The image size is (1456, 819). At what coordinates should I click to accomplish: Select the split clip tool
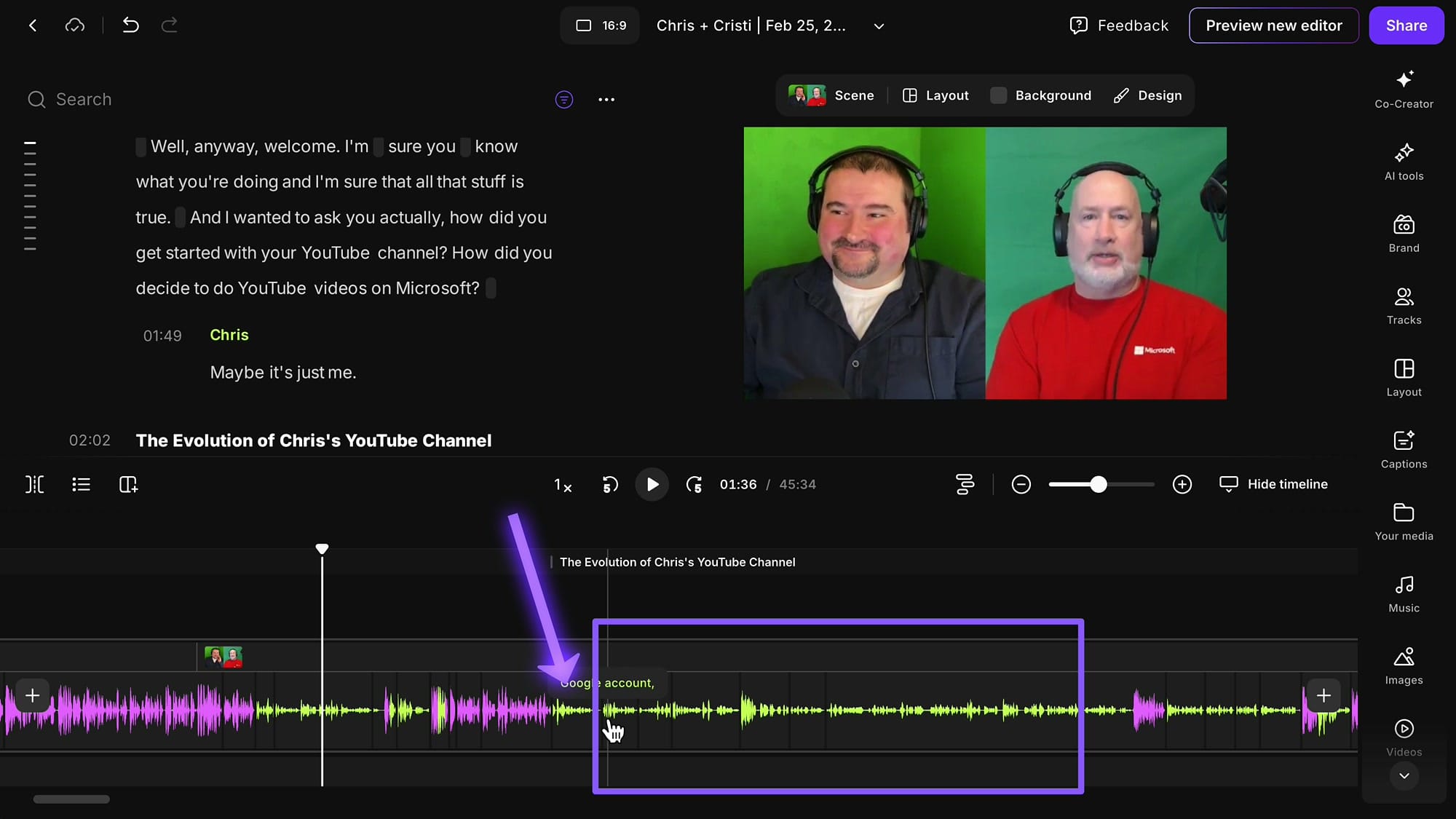tap(34, 484)
